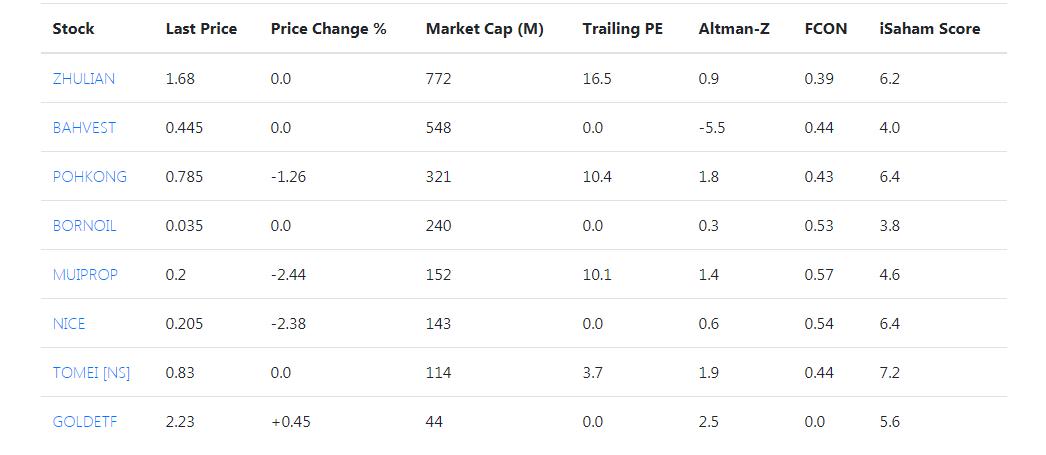Click the Trailing PE column header
The image size is (1046, 455).
click(x=623, y=29)
